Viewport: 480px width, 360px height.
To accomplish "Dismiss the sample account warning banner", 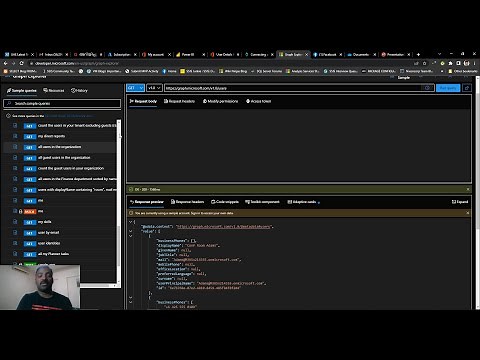I will point(467,213).
